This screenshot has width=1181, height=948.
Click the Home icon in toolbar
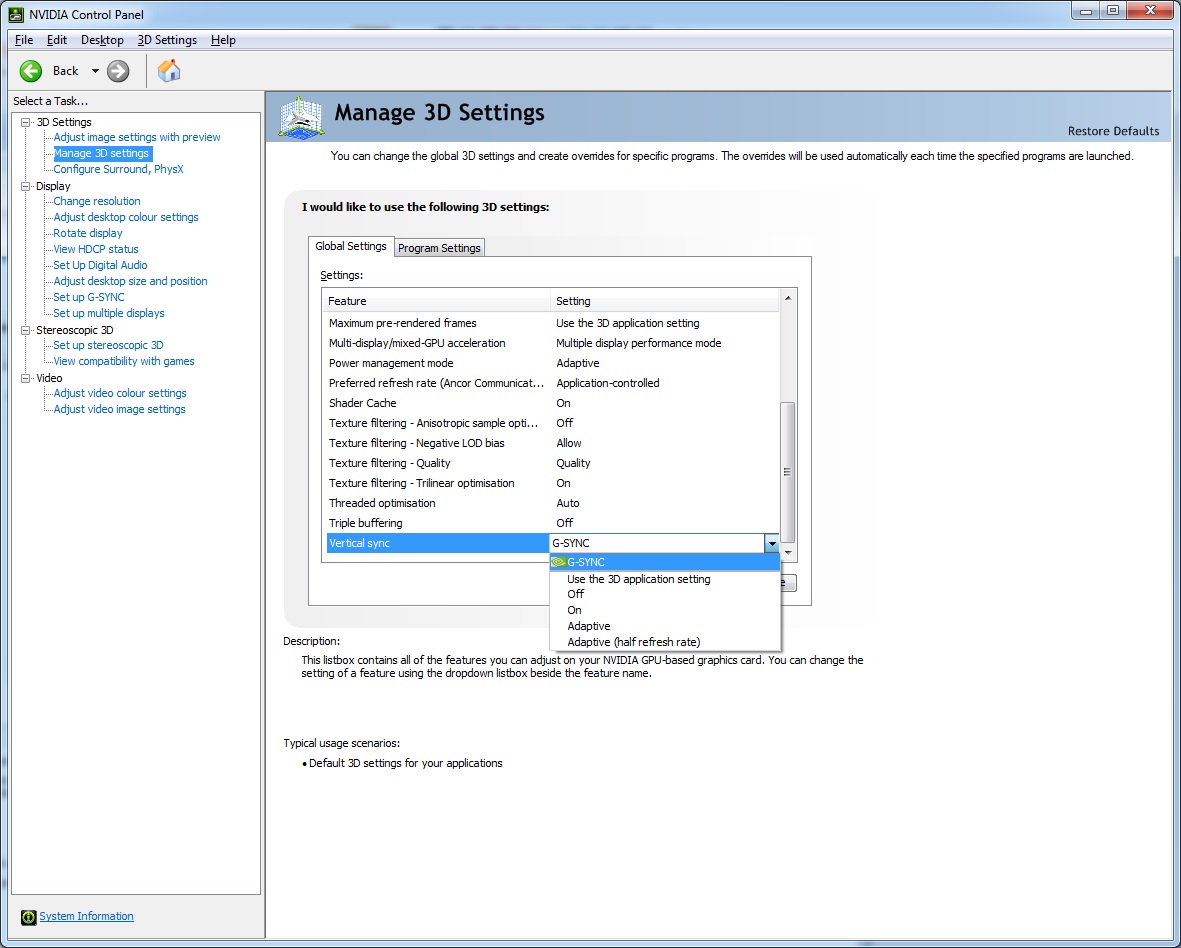tap(169, 71)
